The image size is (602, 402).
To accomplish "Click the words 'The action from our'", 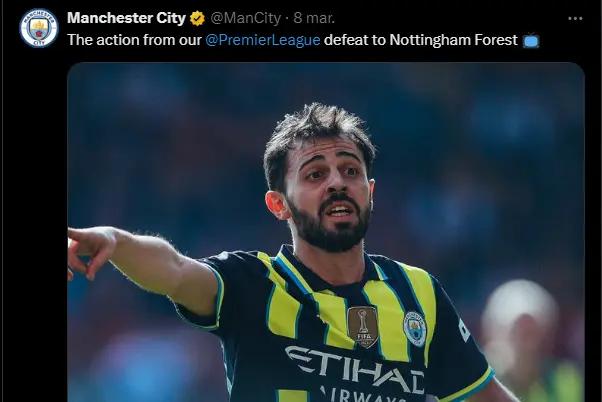I will (134, 40).
